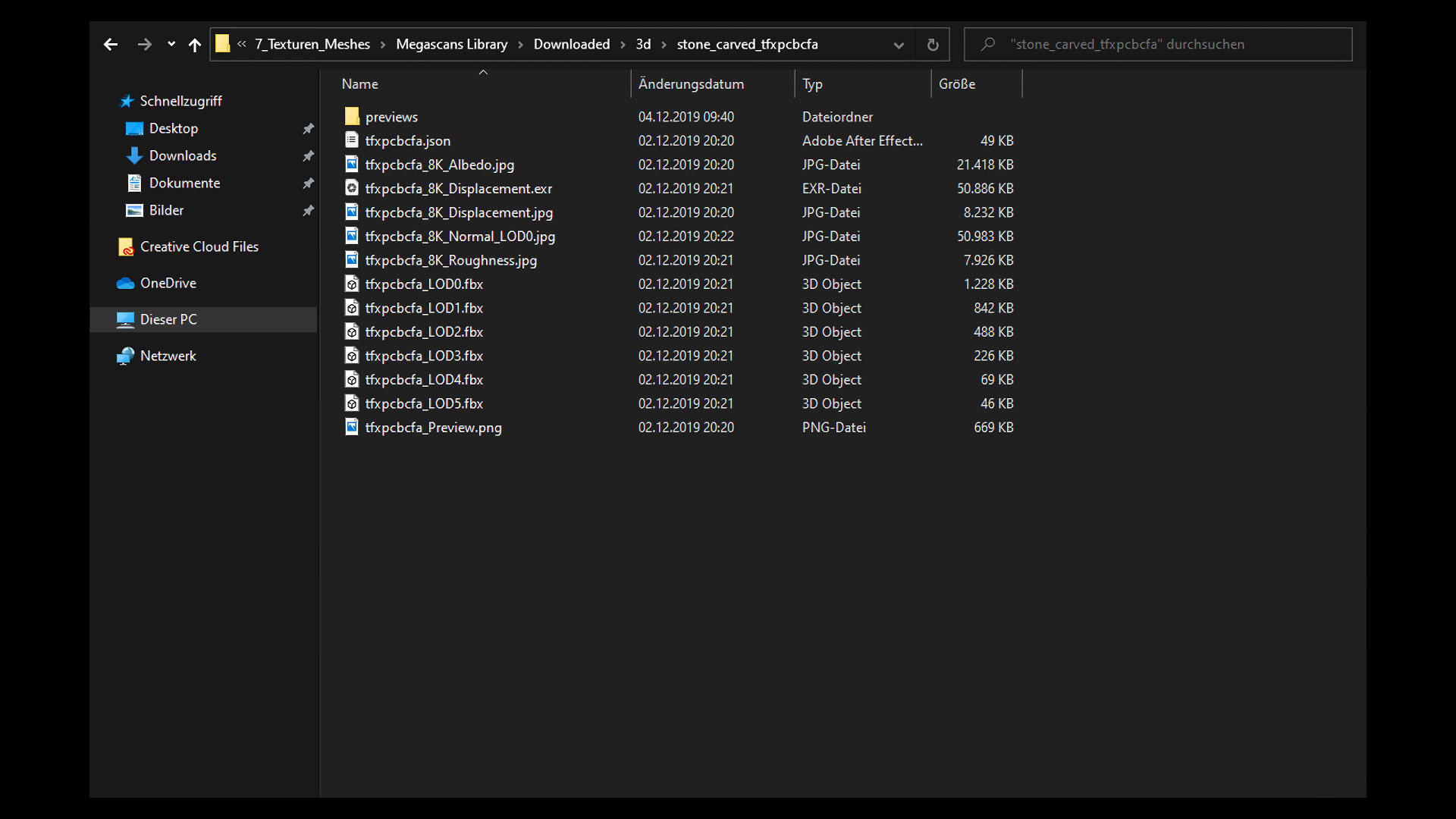Sort files by Größe column

[957, 84]
